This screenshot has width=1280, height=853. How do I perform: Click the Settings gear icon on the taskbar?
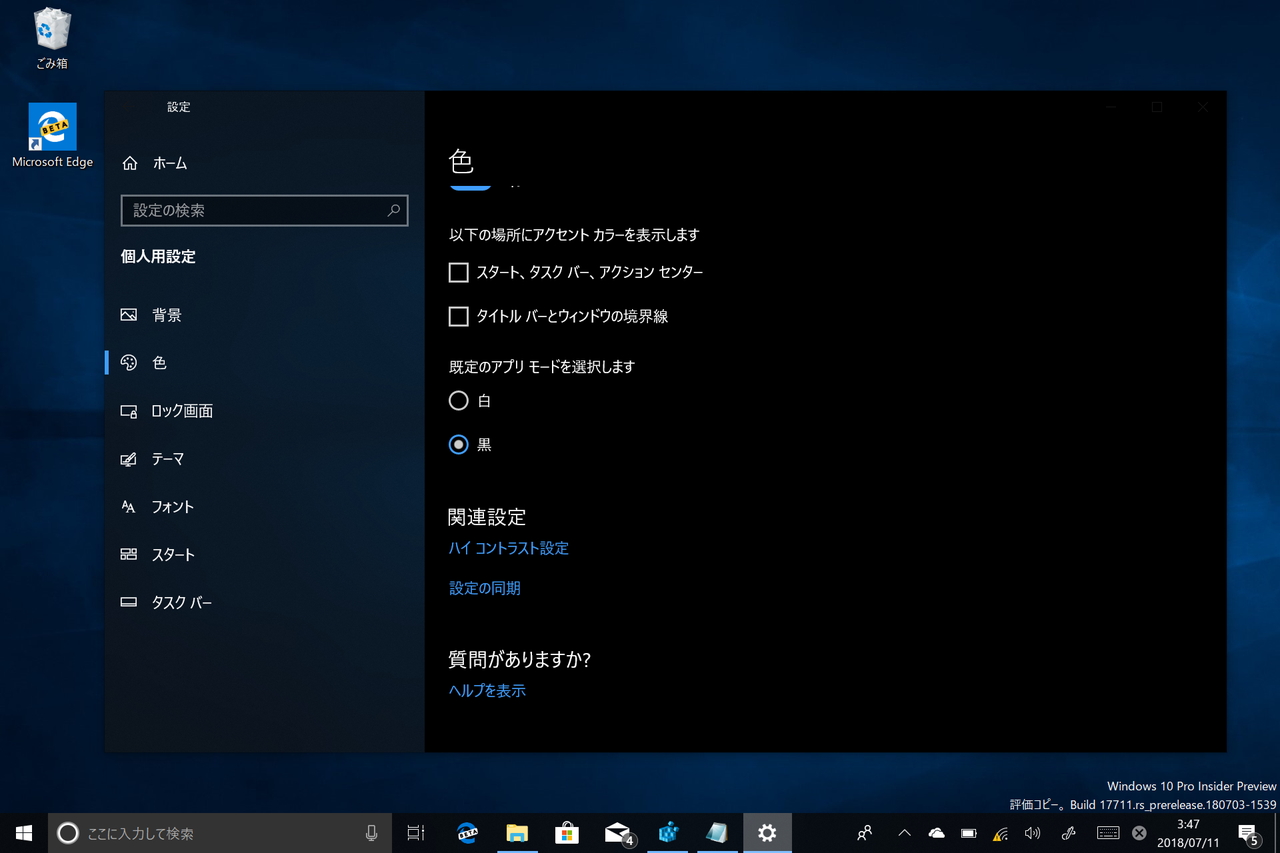[767, 833]
